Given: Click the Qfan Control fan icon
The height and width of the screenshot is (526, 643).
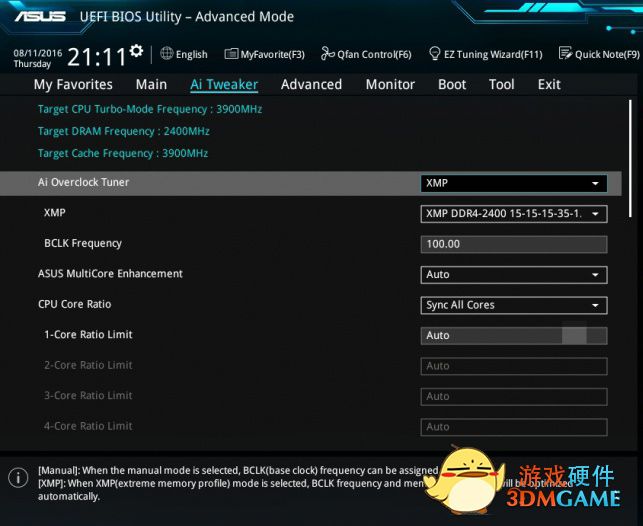Looking at the screenshot, I should 328,53.
